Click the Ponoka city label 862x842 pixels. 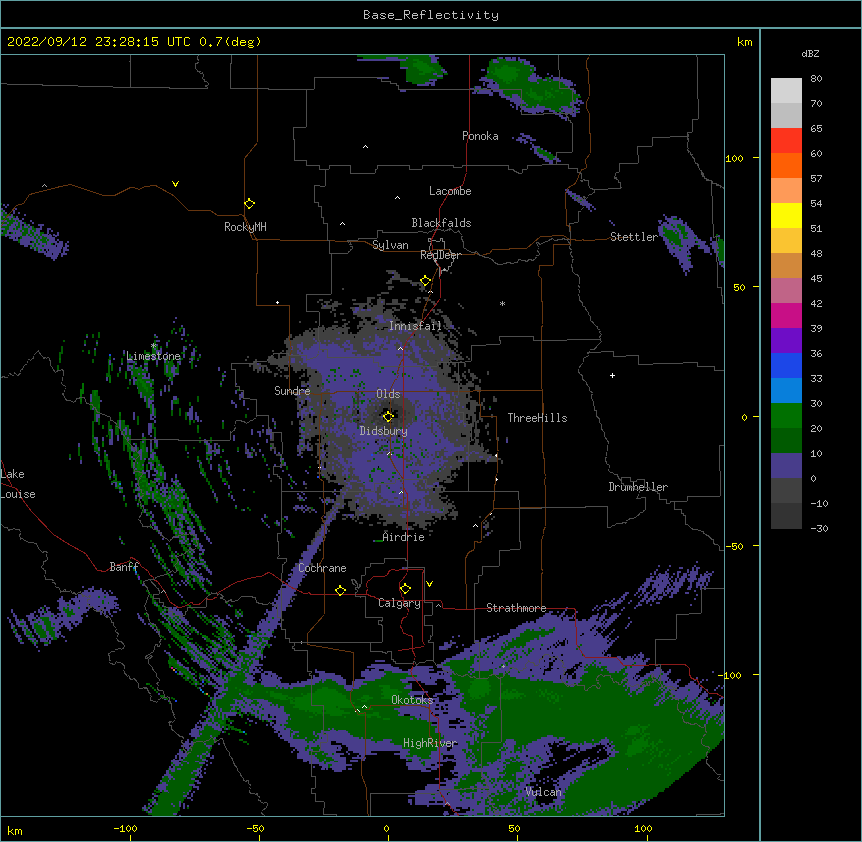click(480, 136)
